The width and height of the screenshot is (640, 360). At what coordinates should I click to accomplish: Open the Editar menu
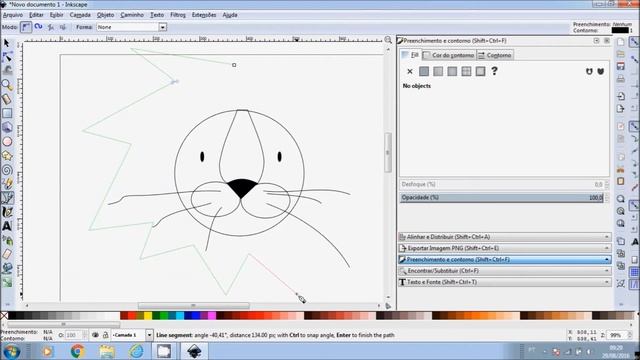36,15
